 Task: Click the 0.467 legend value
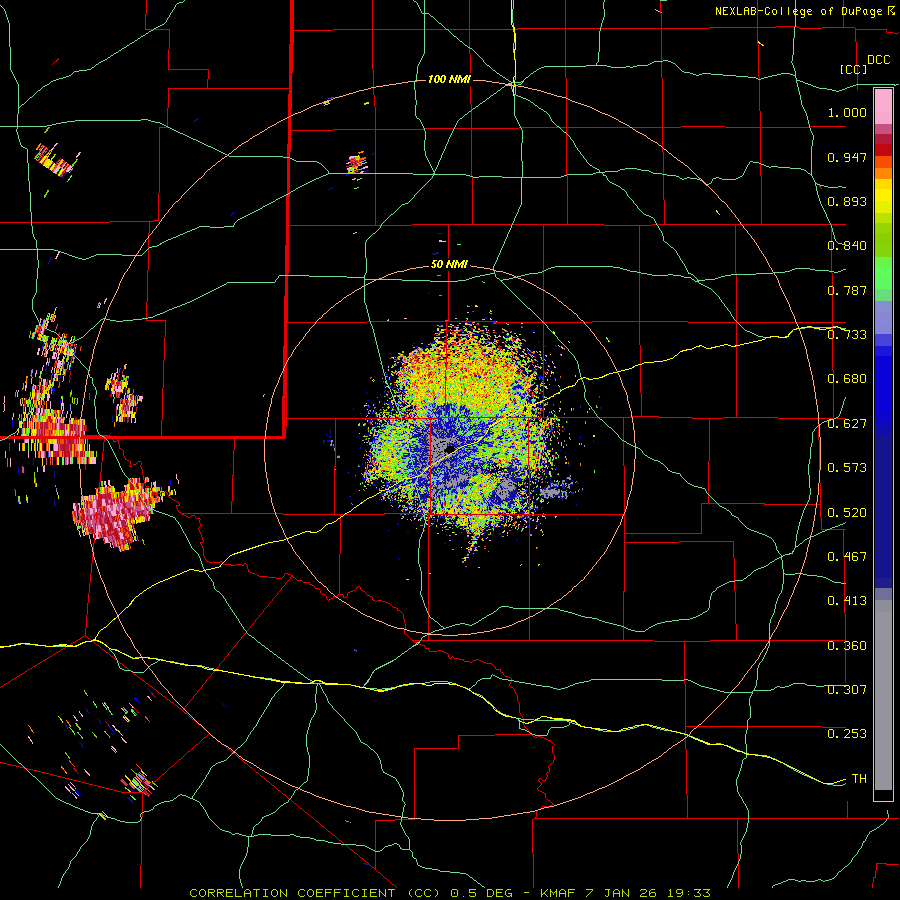847,556
